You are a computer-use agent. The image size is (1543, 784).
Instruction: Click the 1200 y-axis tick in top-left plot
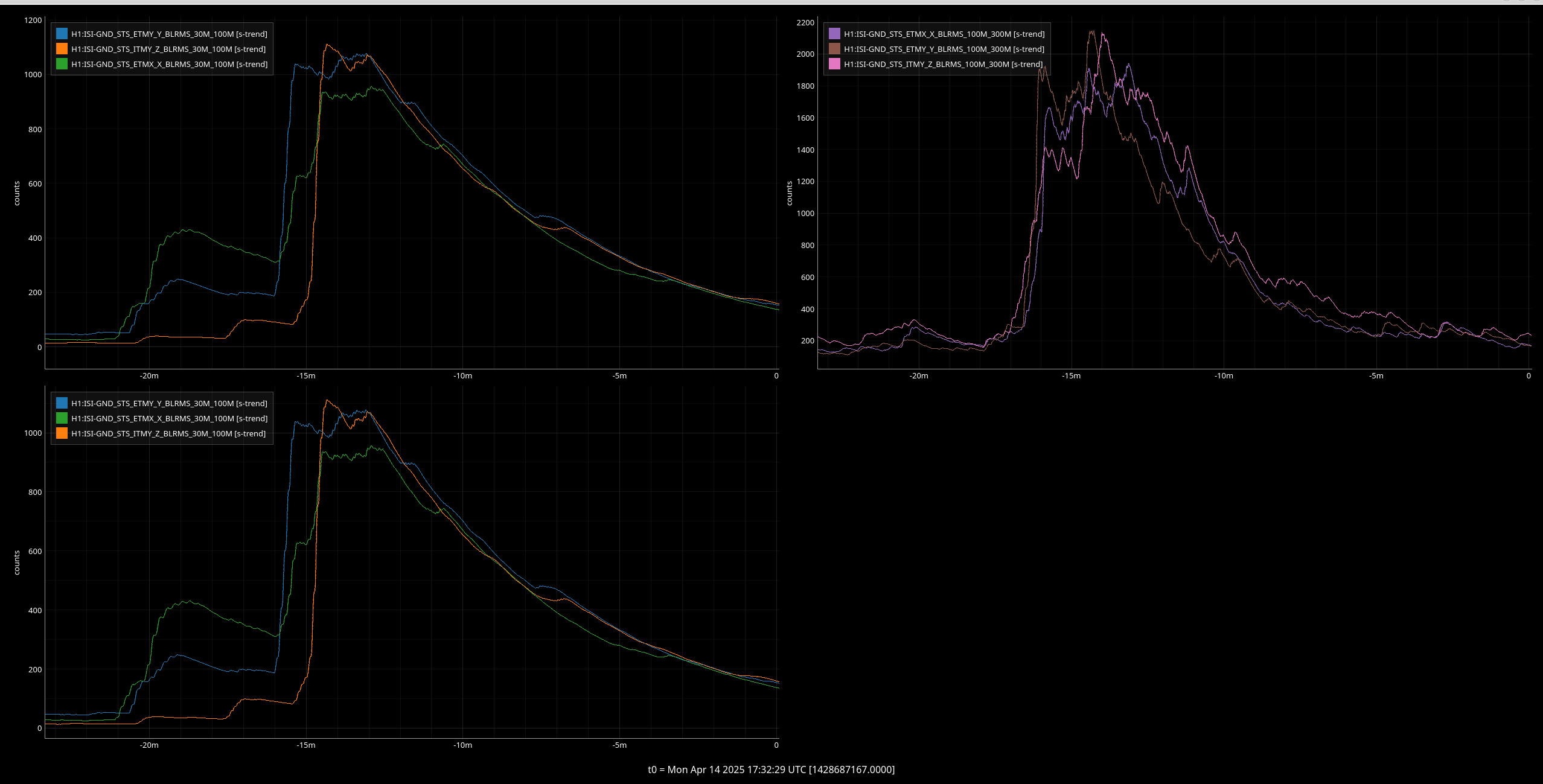(x=33, y=21)
